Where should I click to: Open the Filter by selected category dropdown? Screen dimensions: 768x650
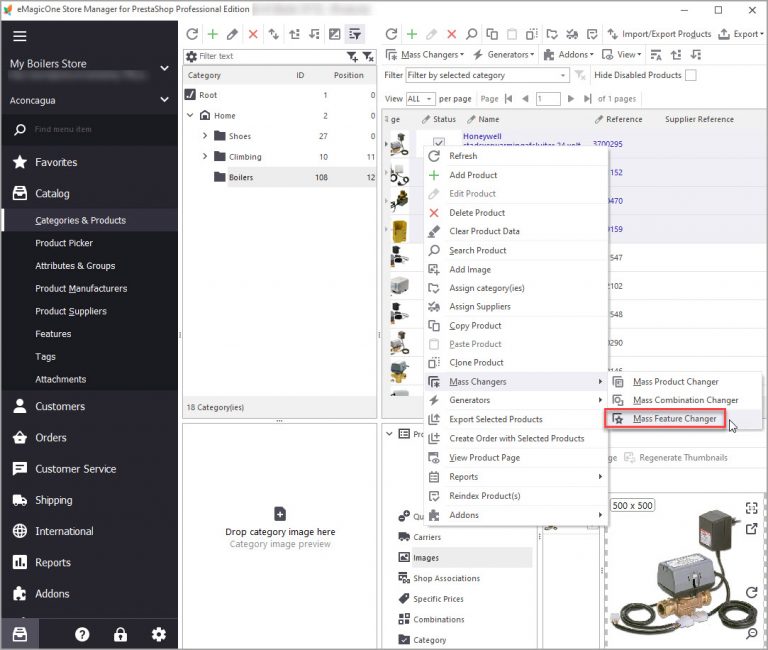487,75
